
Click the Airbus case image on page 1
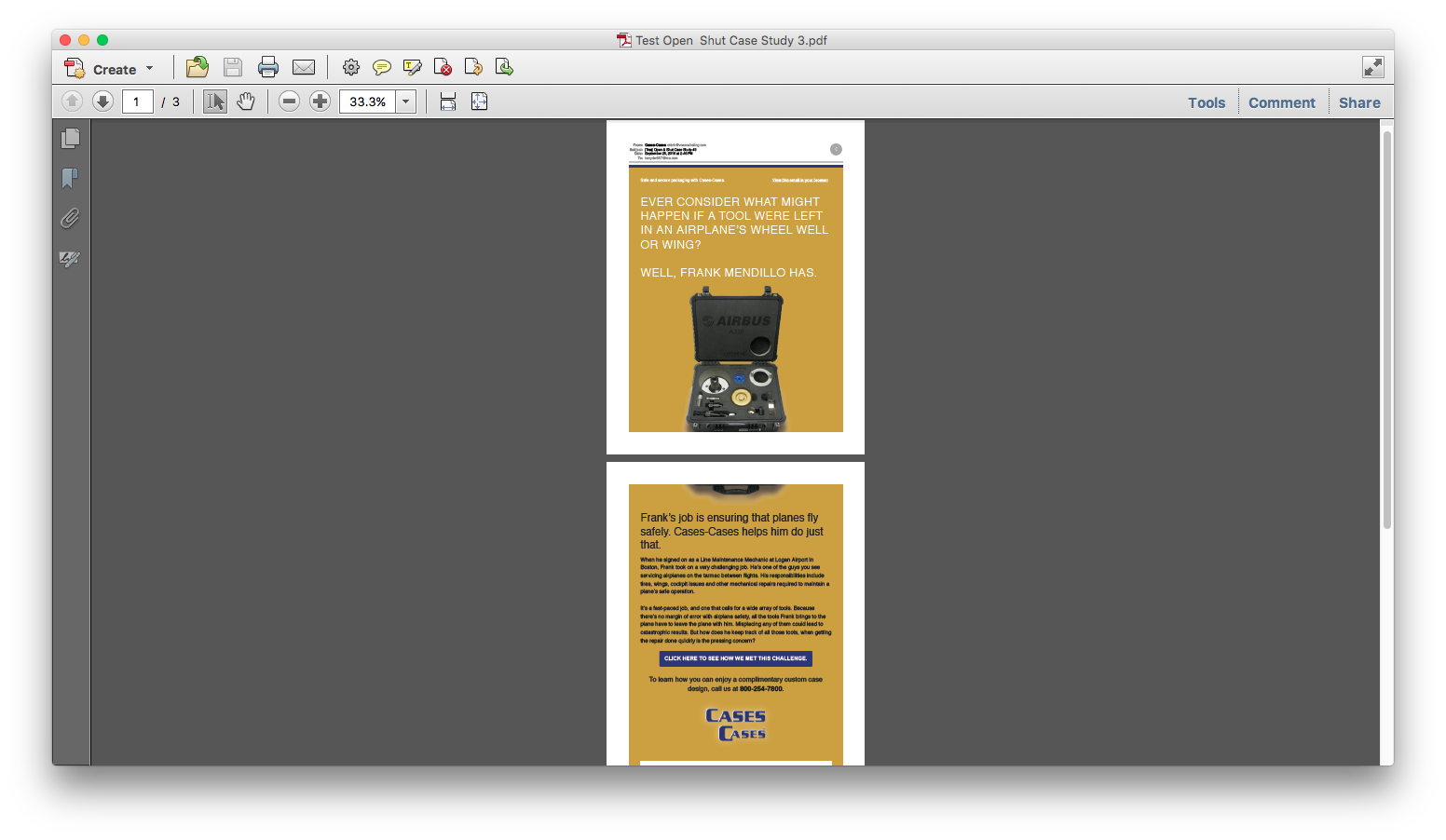pos(737,359)
